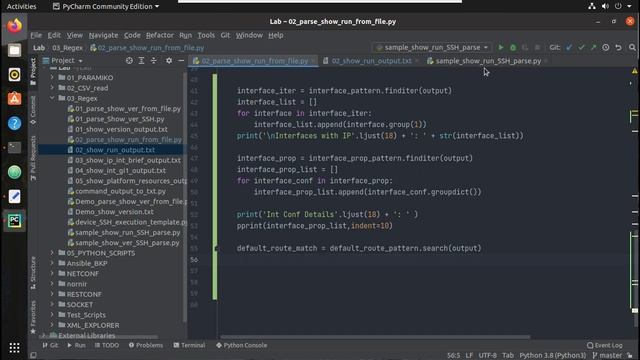Screen dimensions: 640x360
Task: Switch to 02_show_run_output.txt tab
Action: click(371, 61)
